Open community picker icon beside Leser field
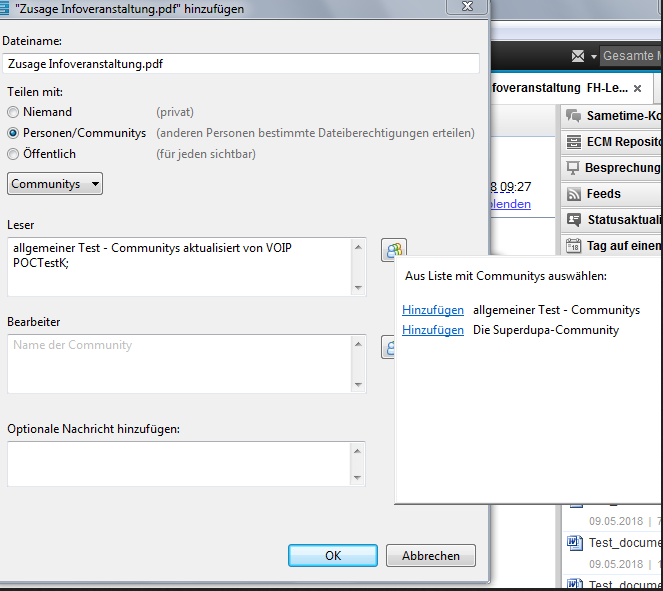The height and width of the screenshot is (591, 663). [394, 250]
